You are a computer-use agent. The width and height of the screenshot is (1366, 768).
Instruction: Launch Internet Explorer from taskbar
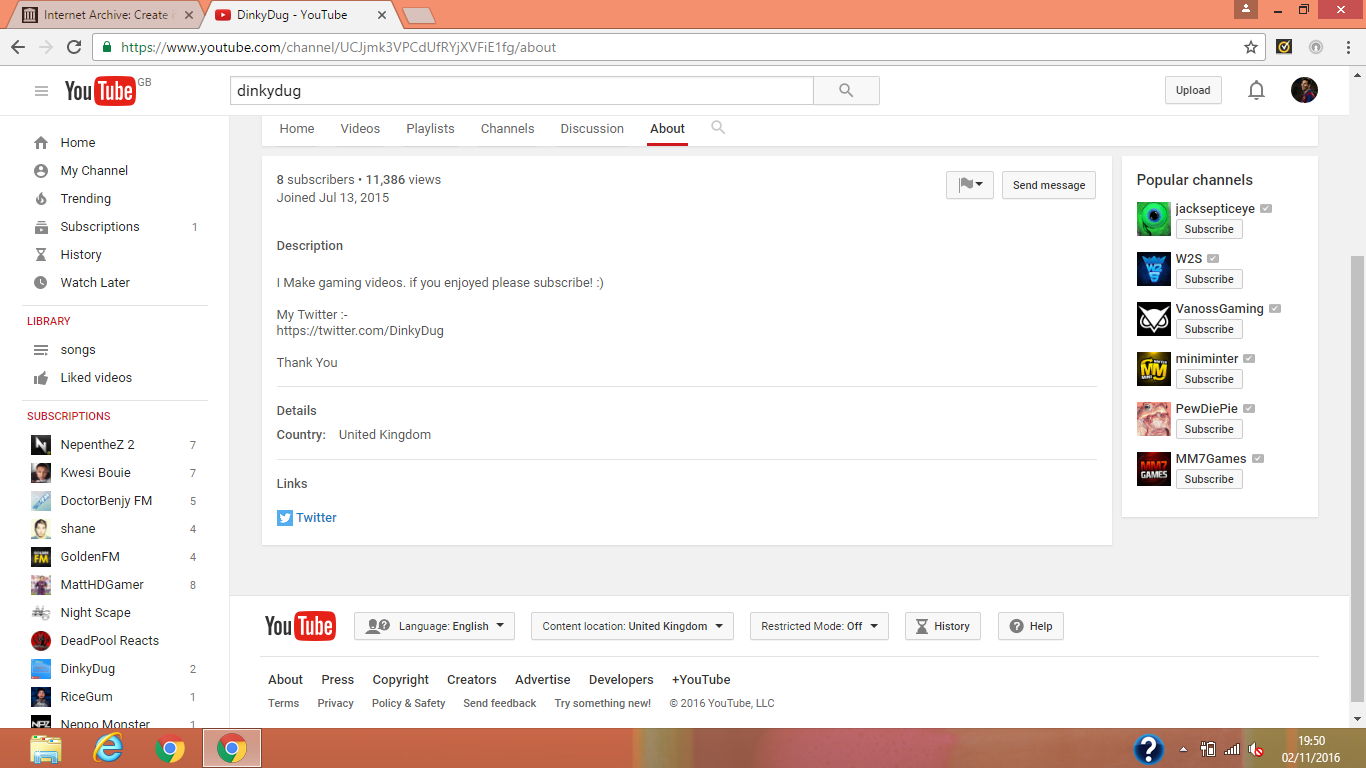[108, 748]
